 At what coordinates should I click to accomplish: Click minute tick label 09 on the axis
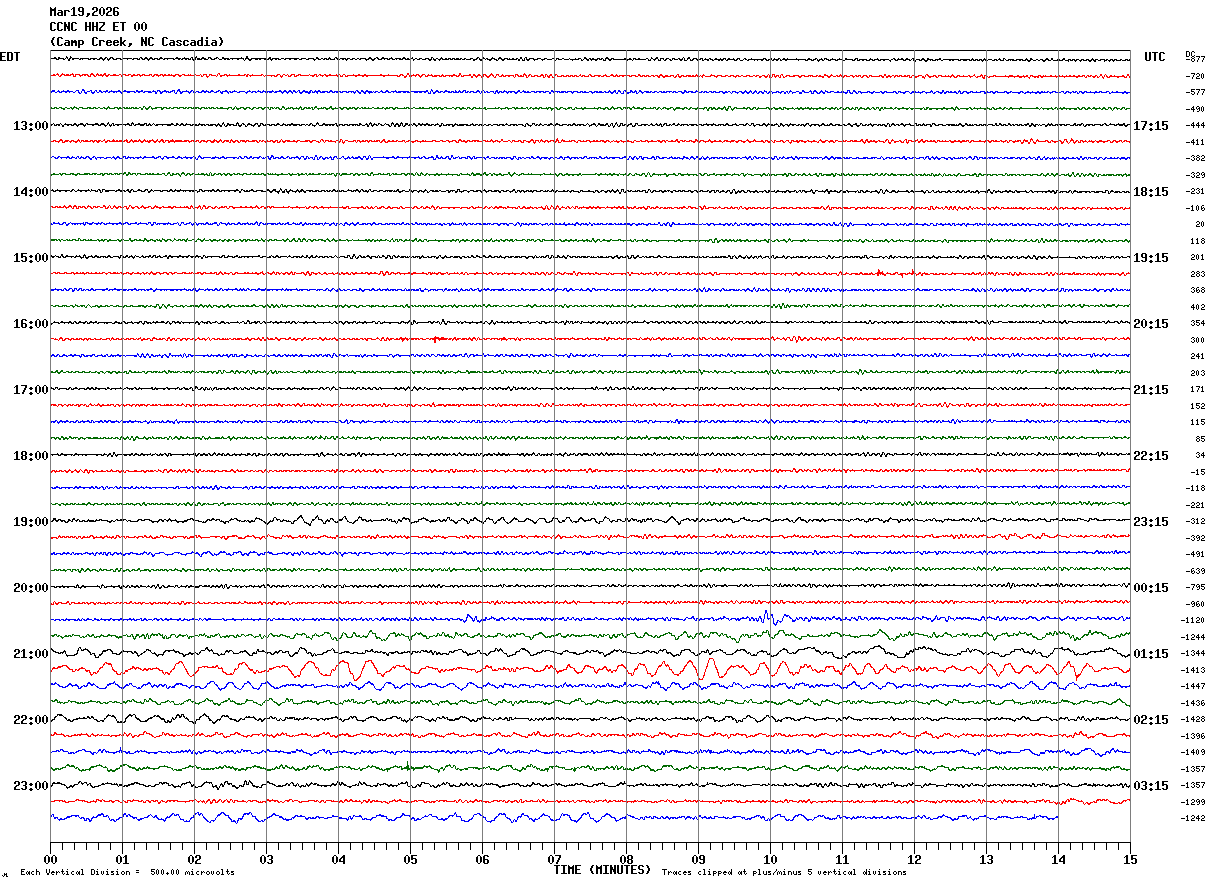point(698,859)
